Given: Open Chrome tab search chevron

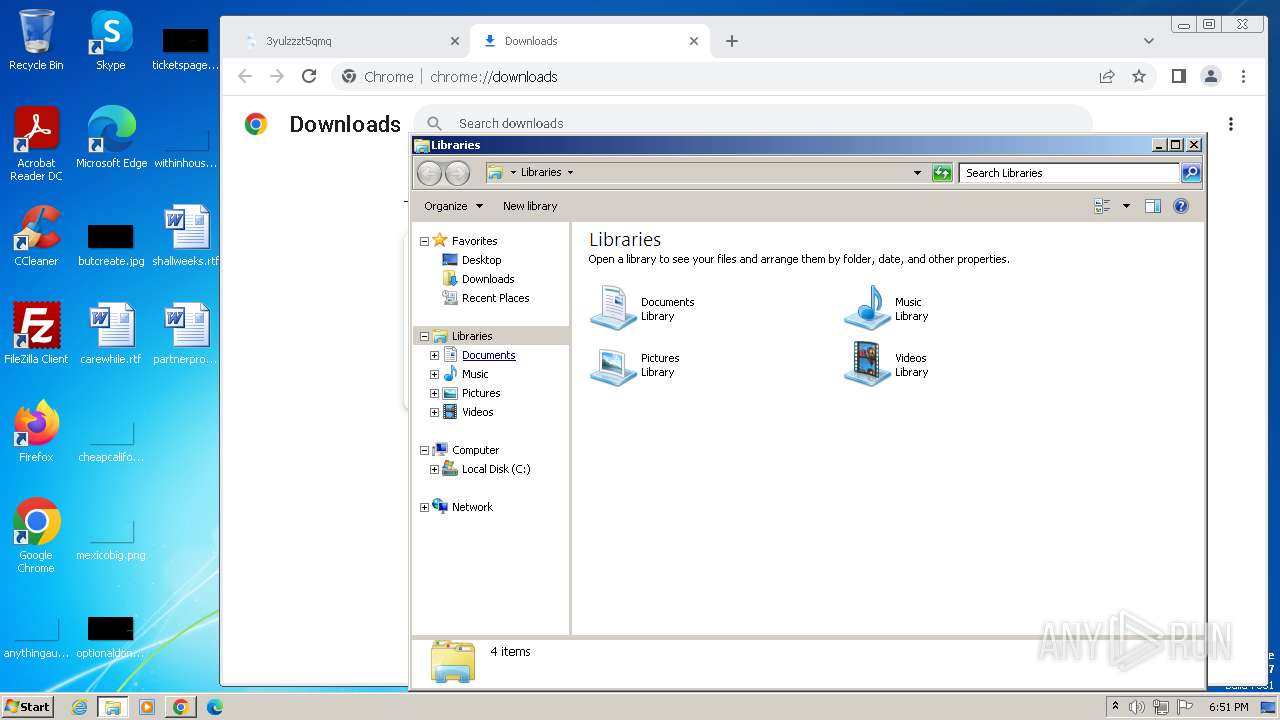Looking at the screenshot, I should pos(1149,41).
